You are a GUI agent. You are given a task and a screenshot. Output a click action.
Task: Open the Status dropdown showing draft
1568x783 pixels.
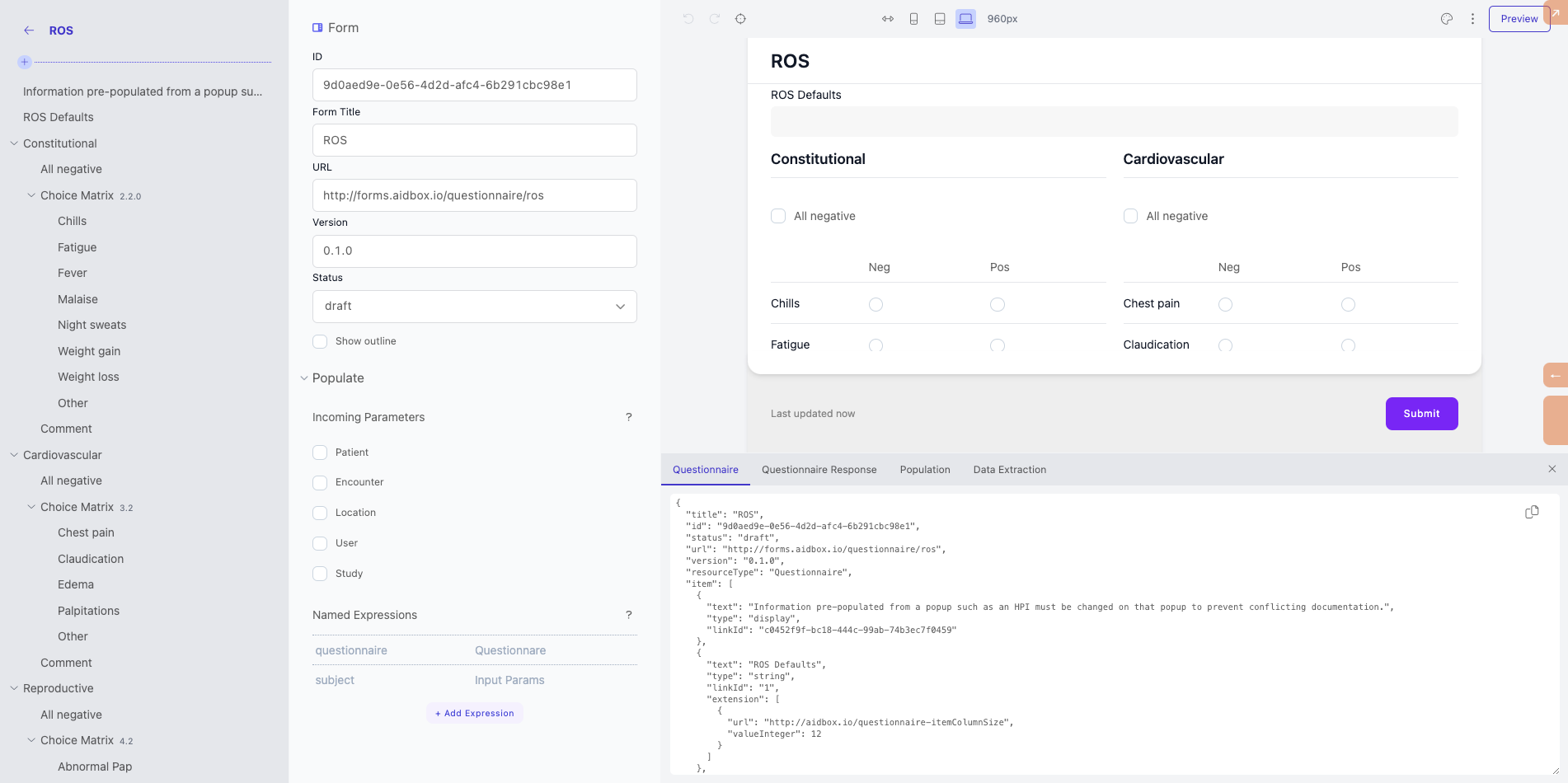pyautogui.click(x=474, y=306)
